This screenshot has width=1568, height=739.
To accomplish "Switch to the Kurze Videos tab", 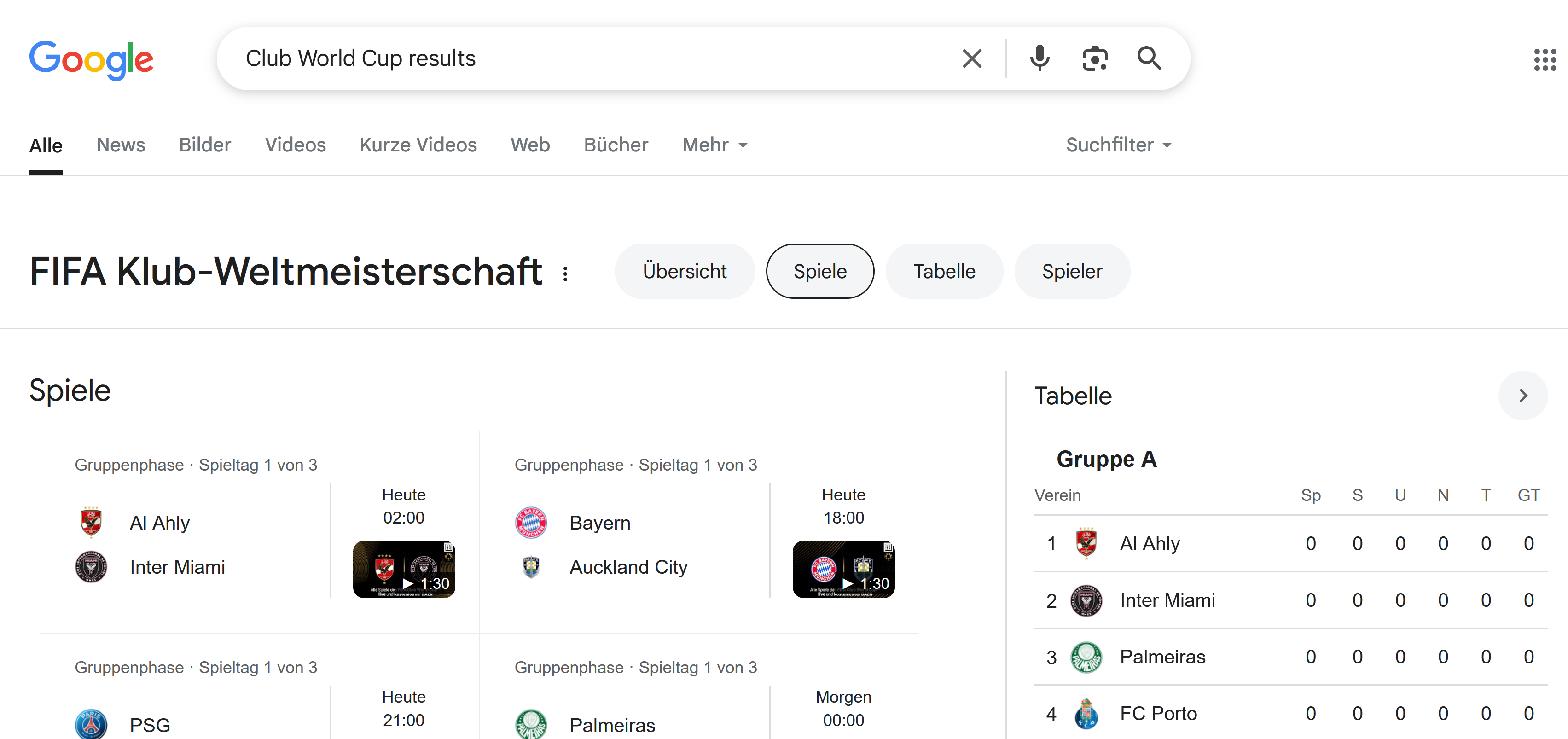I will [x=418, y=145].
